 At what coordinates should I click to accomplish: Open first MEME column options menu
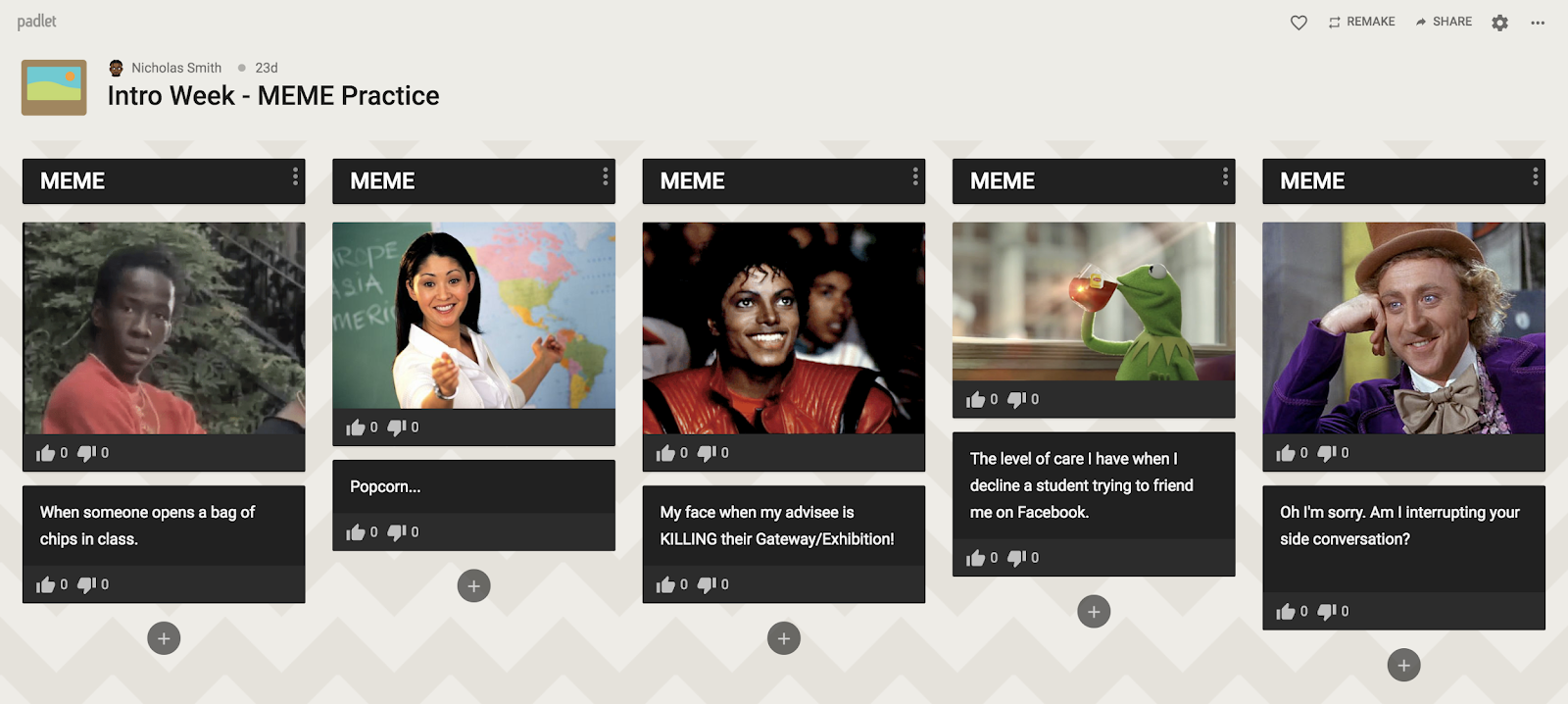(295, 176)
